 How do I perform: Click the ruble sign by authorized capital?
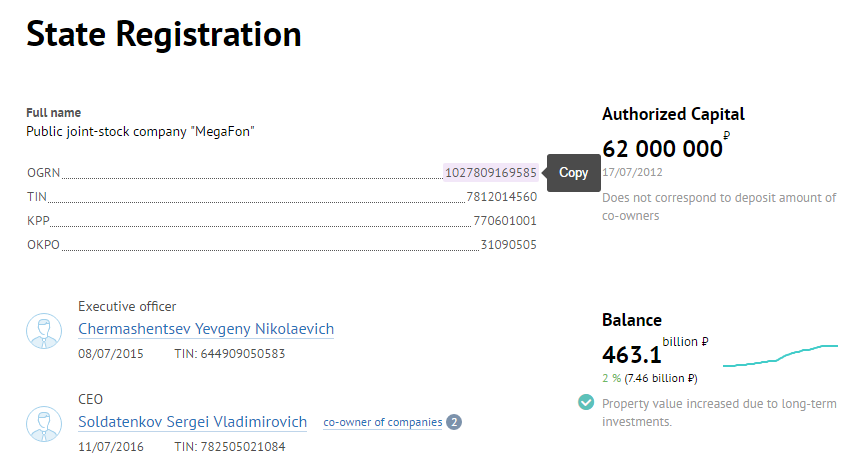(727, 135)
